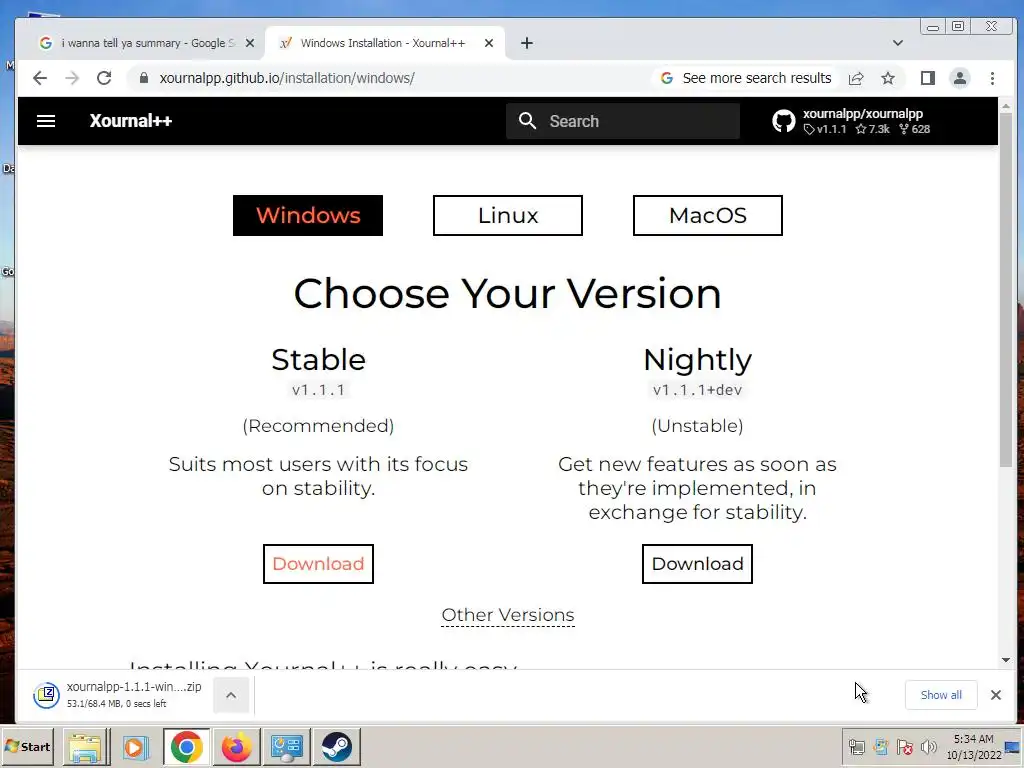1024x768 pixels.
Task: Click the scrollbar up arrow
Action: pyautogui.click(x=1006, y=106)
